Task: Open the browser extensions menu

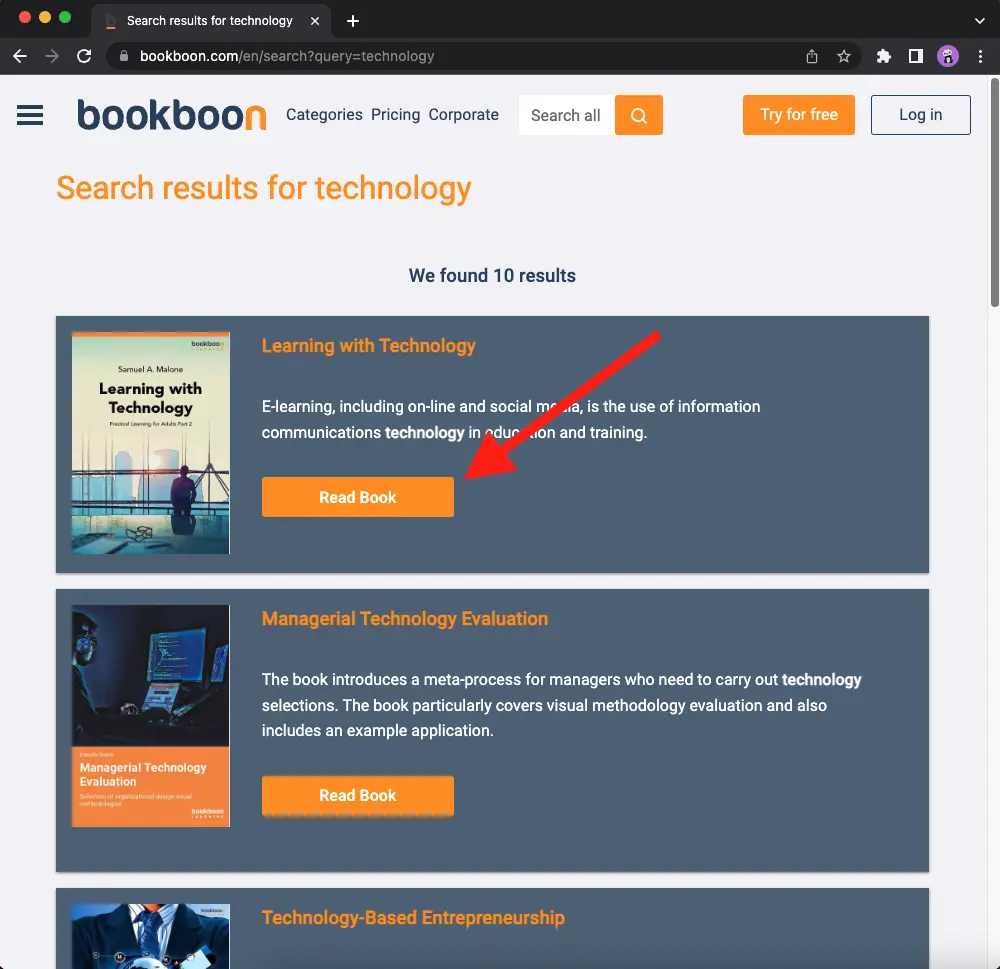Action: click(883, 56)
